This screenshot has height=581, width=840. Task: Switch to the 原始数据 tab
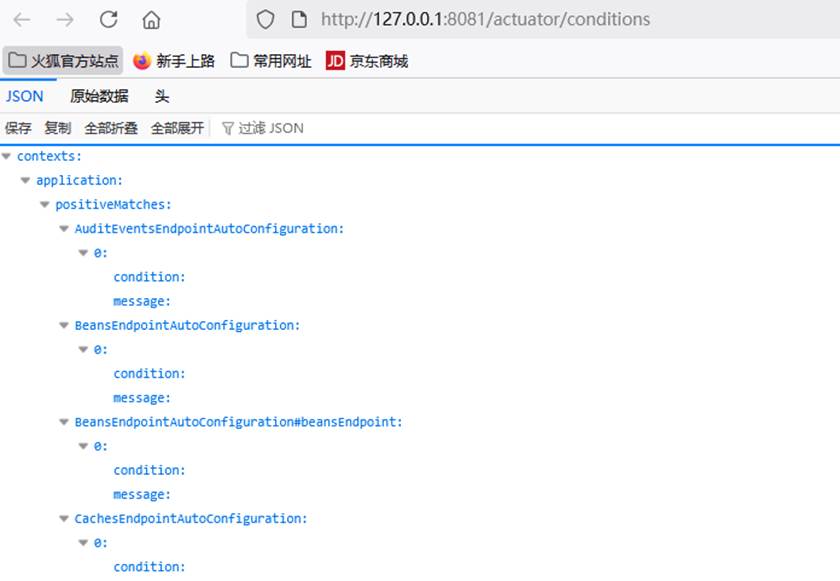coord(99,96)
